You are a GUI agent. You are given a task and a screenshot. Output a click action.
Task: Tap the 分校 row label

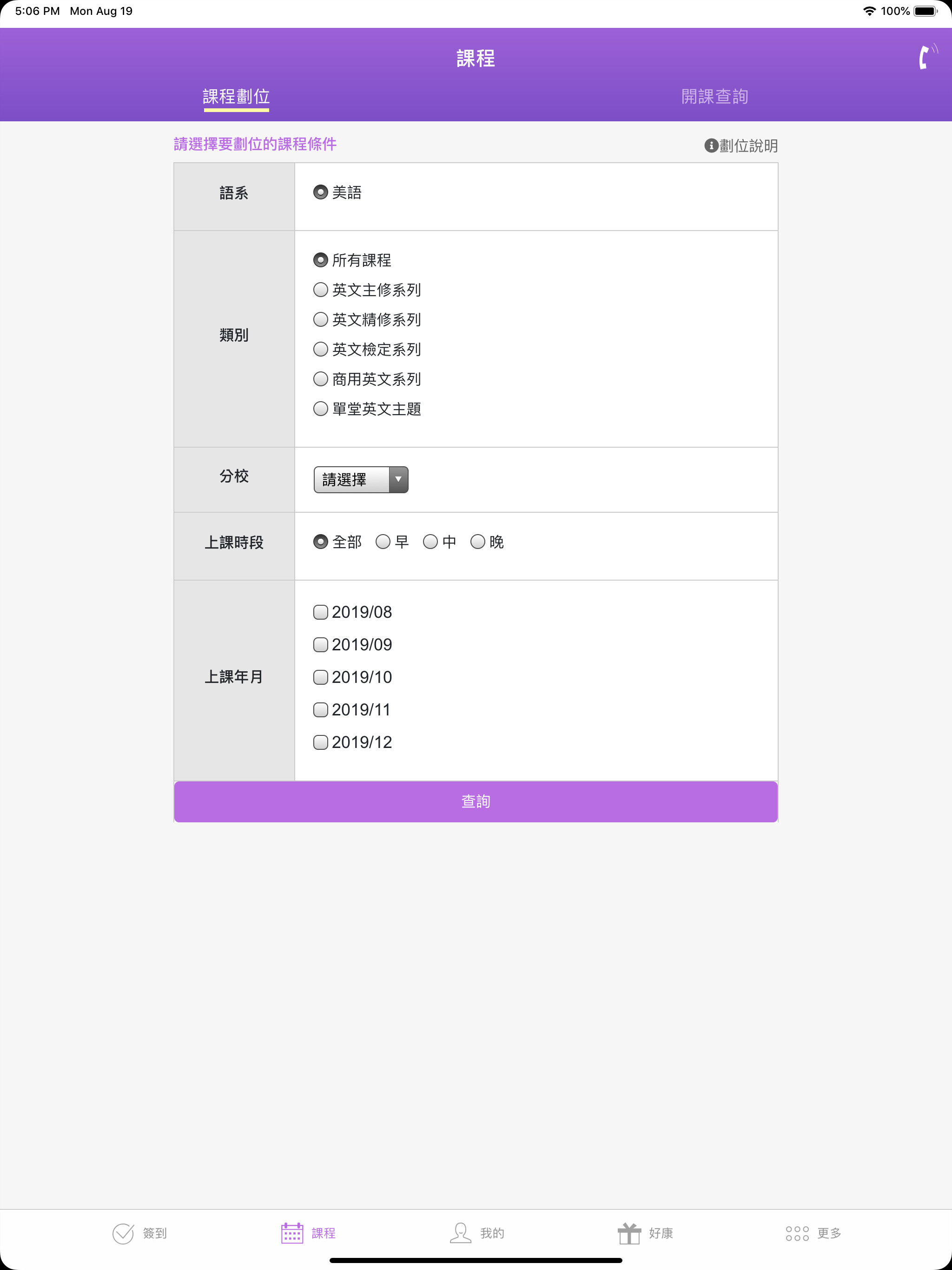point(234,476)
